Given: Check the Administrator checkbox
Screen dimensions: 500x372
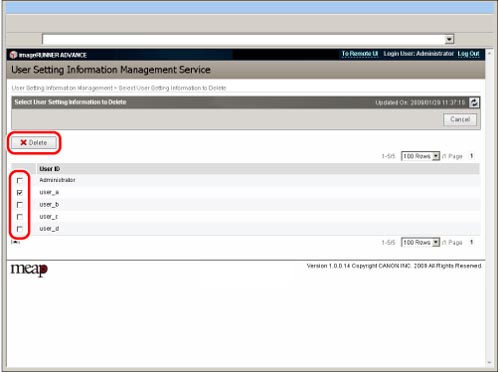Looking at the screenshot, I should coord(20,180).
